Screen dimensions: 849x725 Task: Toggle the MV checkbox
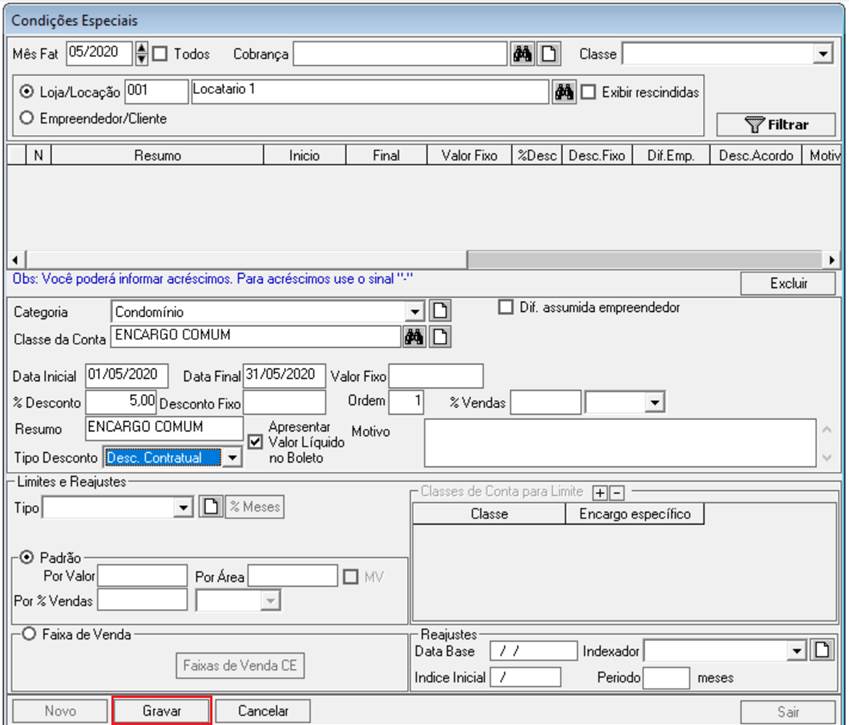[x=351, y=577]
